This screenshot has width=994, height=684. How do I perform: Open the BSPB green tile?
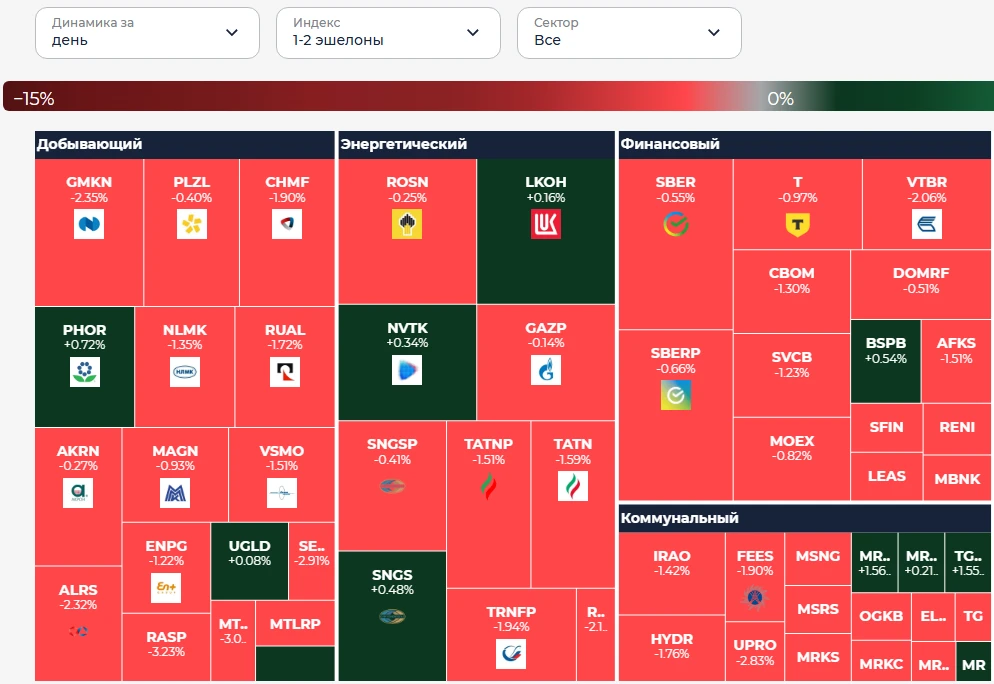click(x=886, y=361)
